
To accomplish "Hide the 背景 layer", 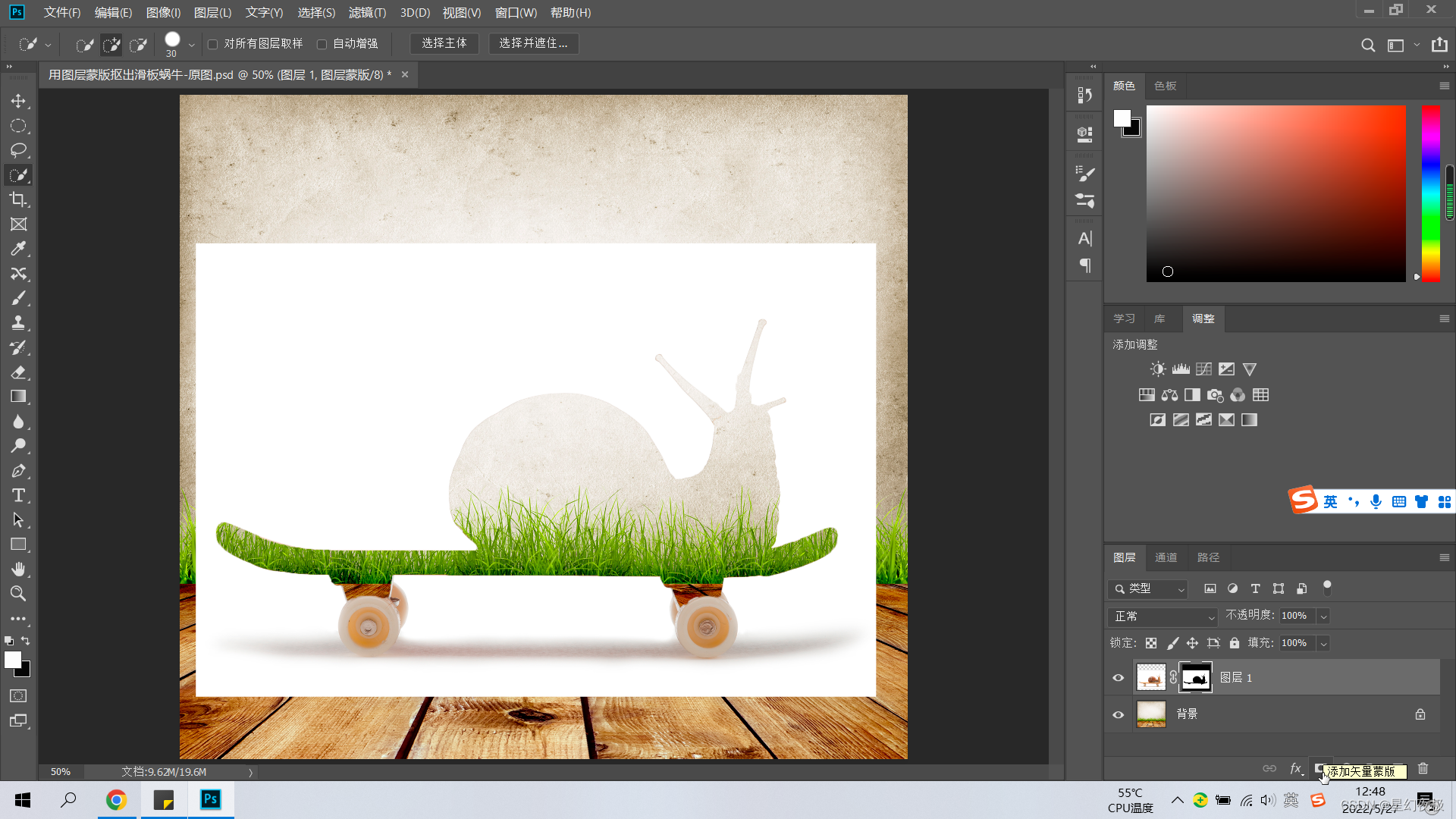I will 1118,714.
